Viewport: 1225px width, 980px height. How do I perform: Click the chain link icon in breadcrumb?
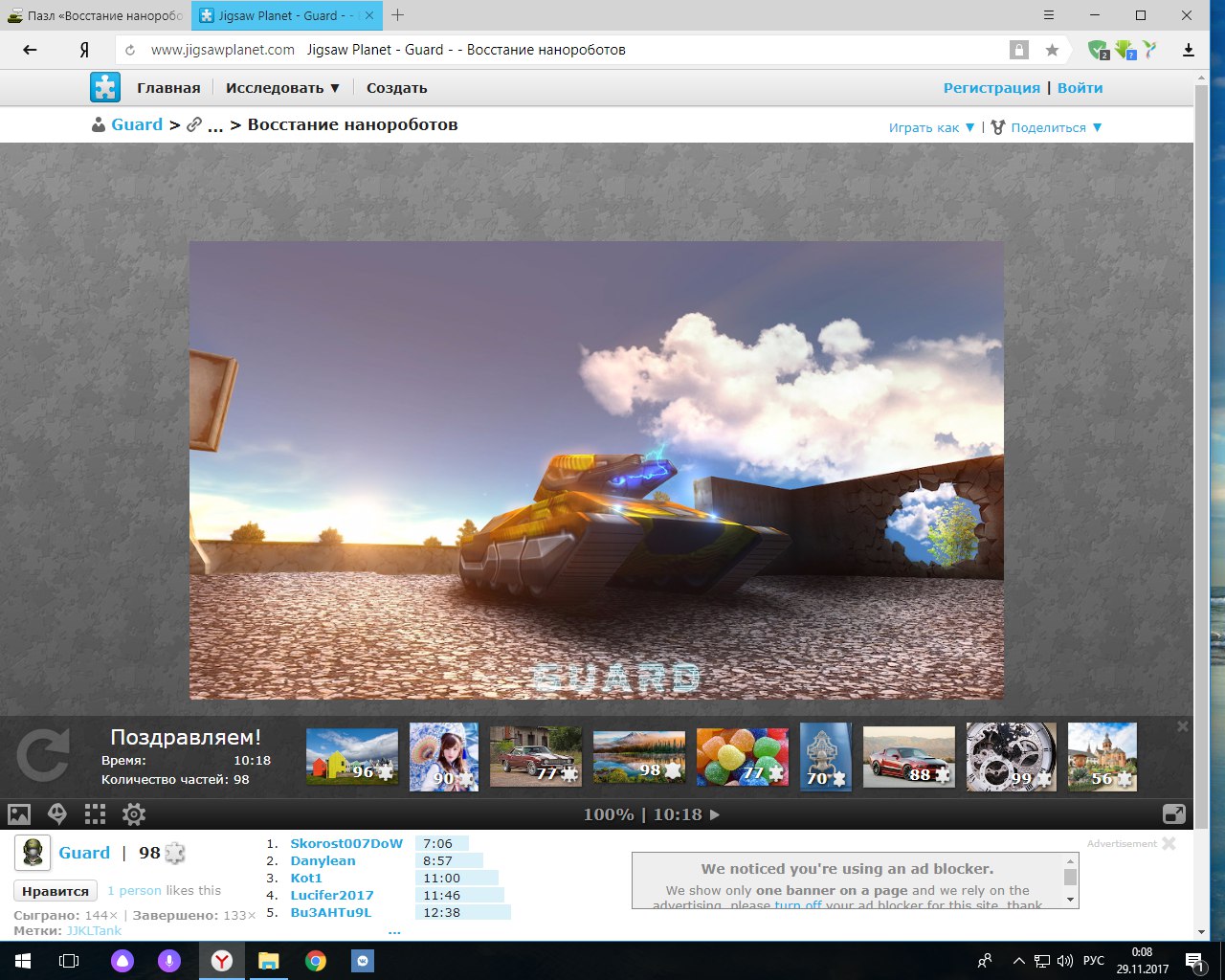(x=193, y=125)
